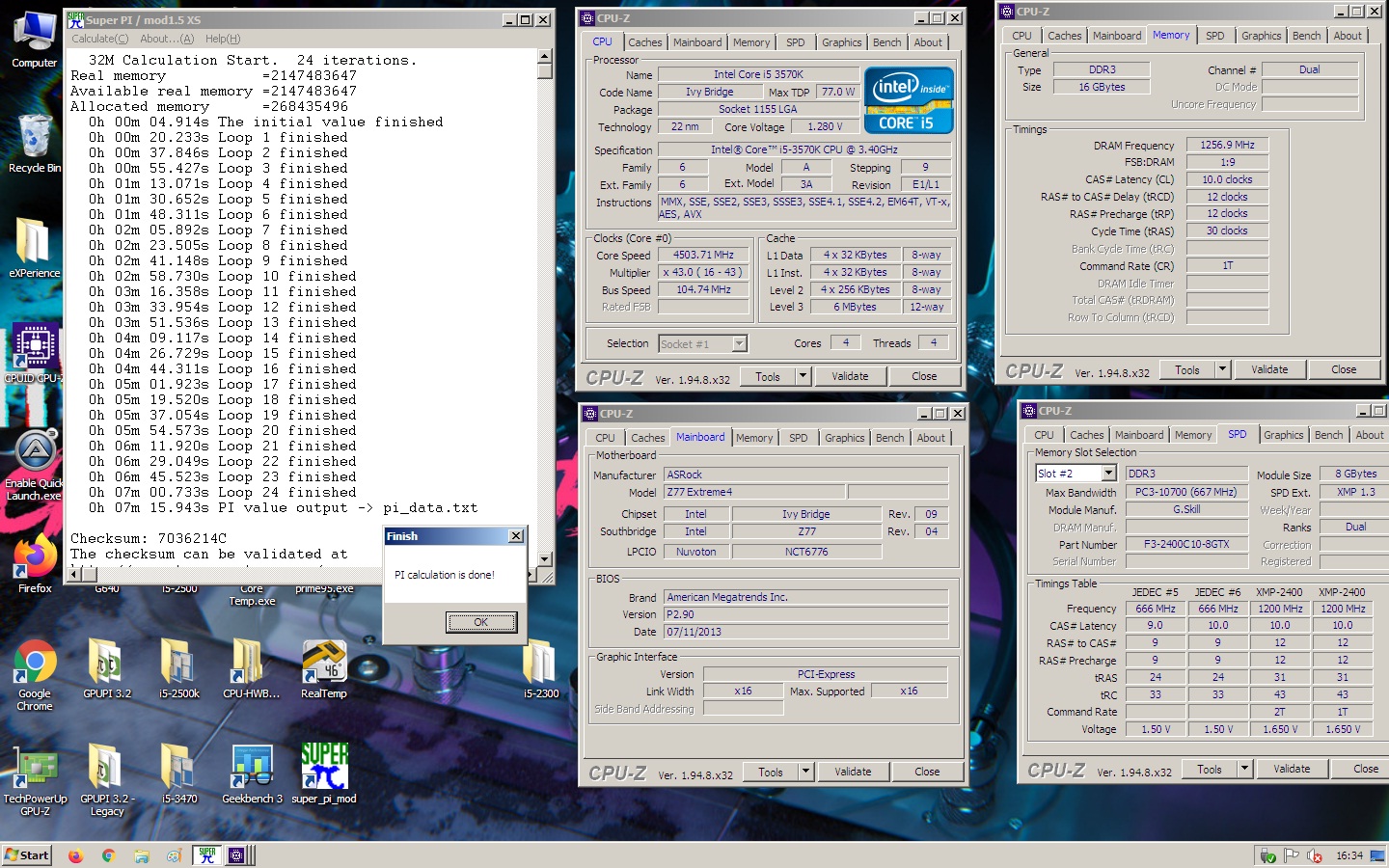Launch CPUID CPU-Z desktop shortcut

point(35,353)
